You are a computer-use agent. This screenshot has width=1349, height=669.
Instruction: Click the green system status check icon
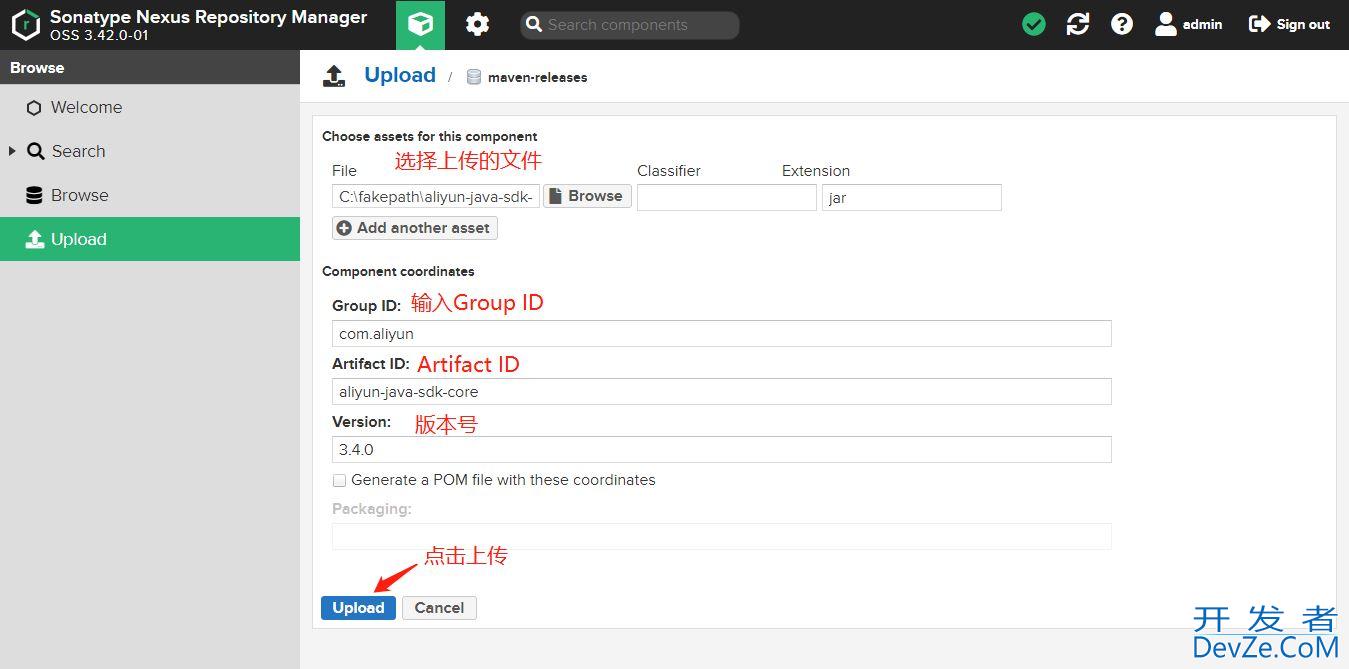[x=1034, y=25]
